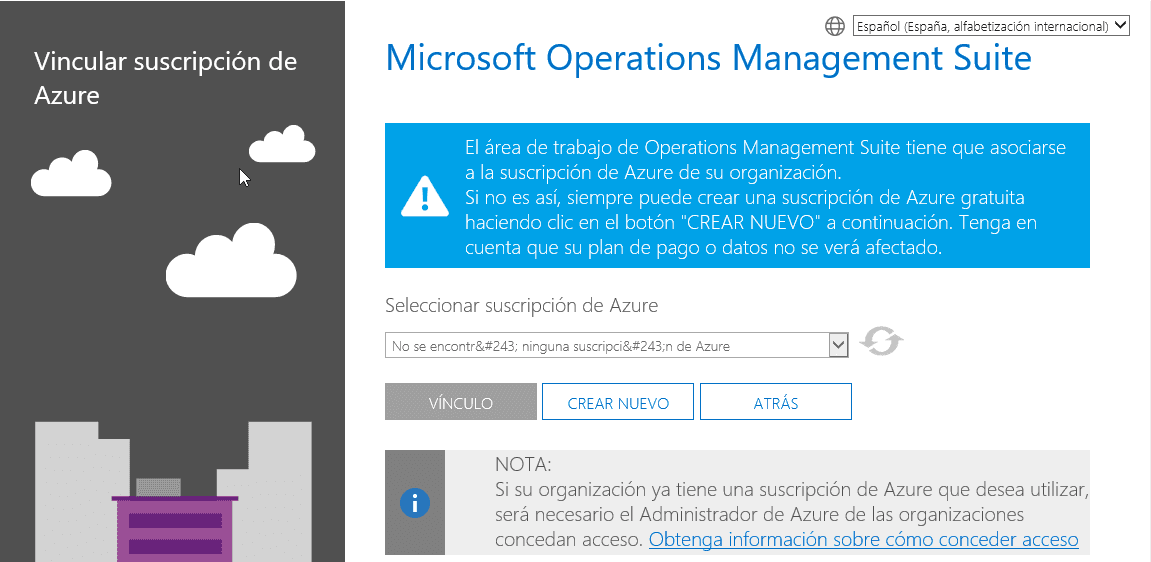This screenshot has height=562, width=1151.
Task: Click the Seleccionar suscripción de Azure label
Action: click(521, 305)
